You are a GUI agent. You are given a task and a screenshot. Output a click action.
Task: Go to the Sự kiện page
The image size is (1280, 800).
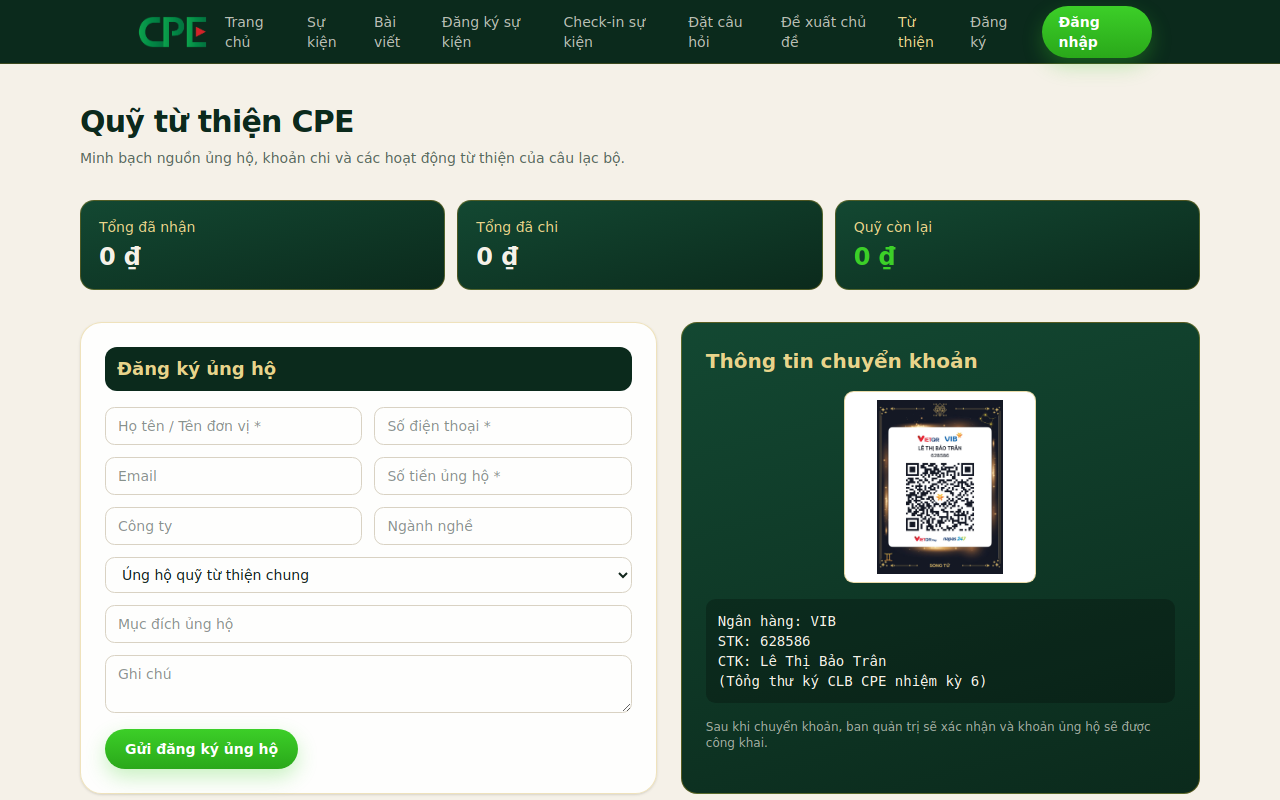(x=322, y=32)
